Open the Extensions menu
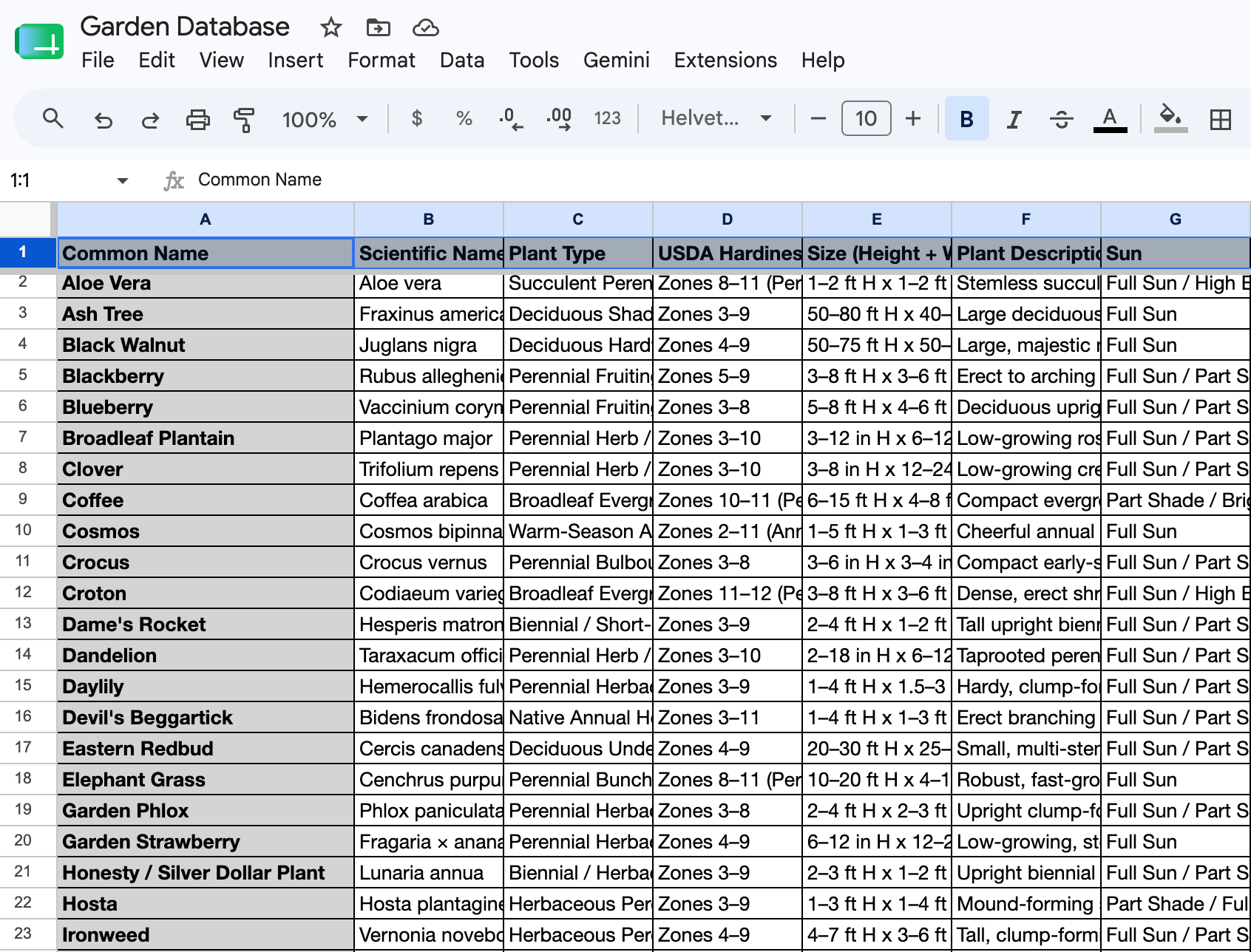This screenshot has width=1251, height=952. [x=725, y=60]
